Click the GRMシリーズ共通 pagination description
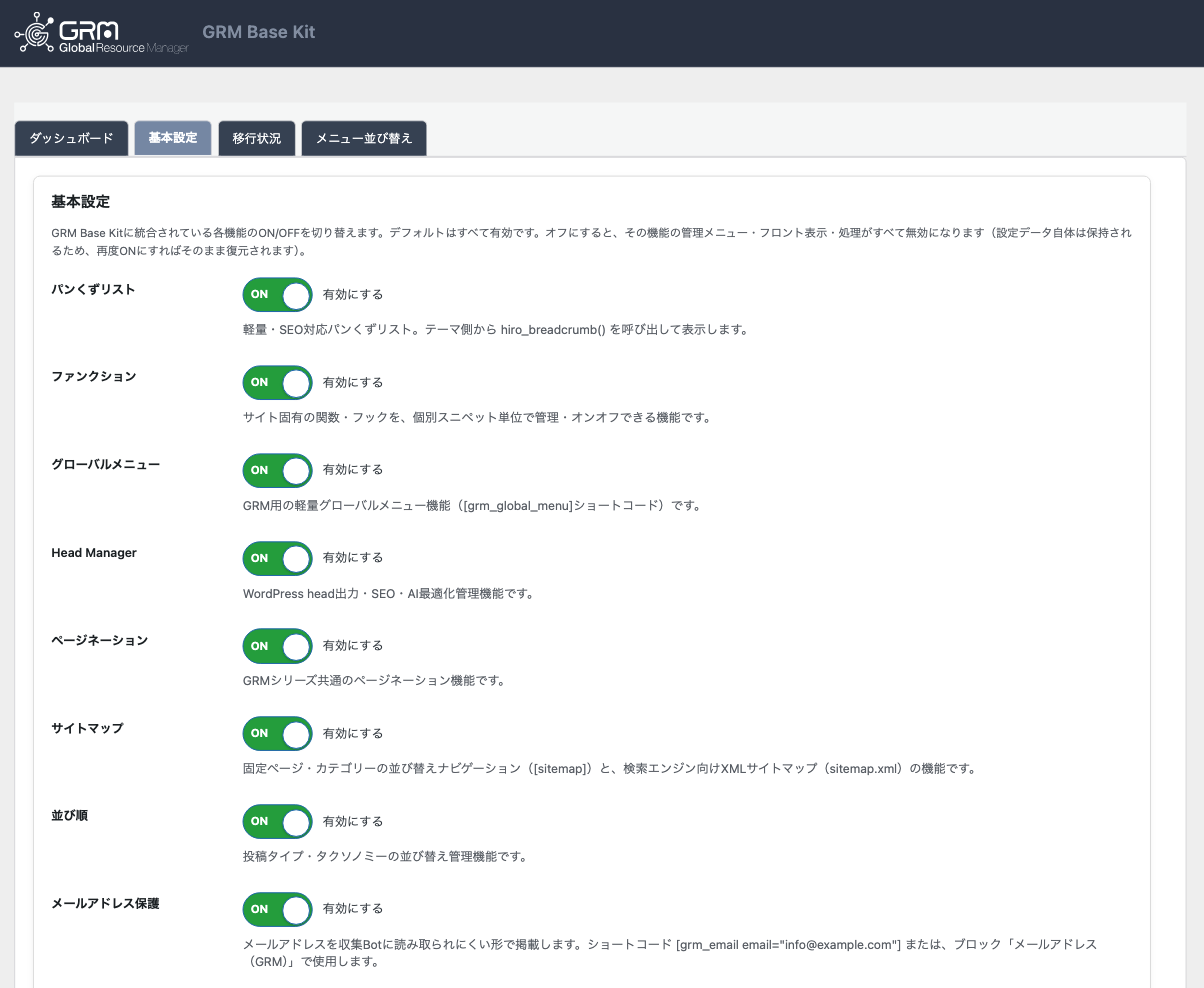This screenshot has height=988, width=1204. point(373,681)
